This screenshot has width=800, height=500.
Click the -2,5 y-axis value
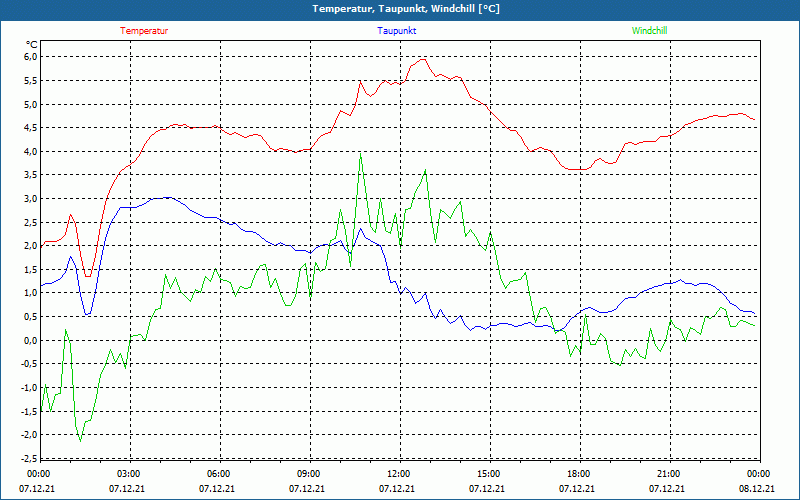tap(29, 458)
